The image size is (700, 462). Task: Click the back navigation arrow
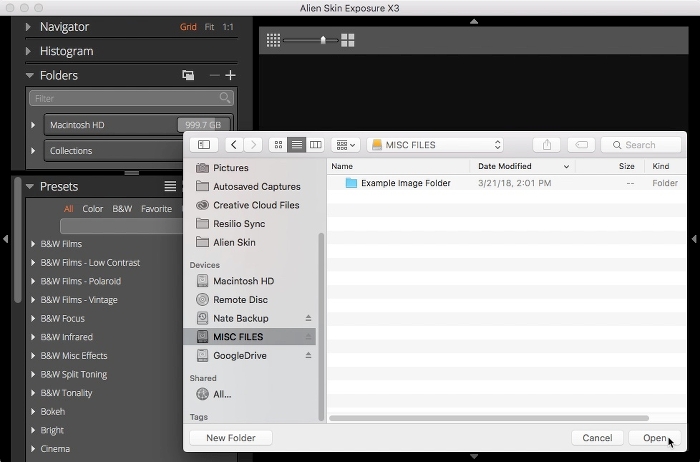pos(235,145)
